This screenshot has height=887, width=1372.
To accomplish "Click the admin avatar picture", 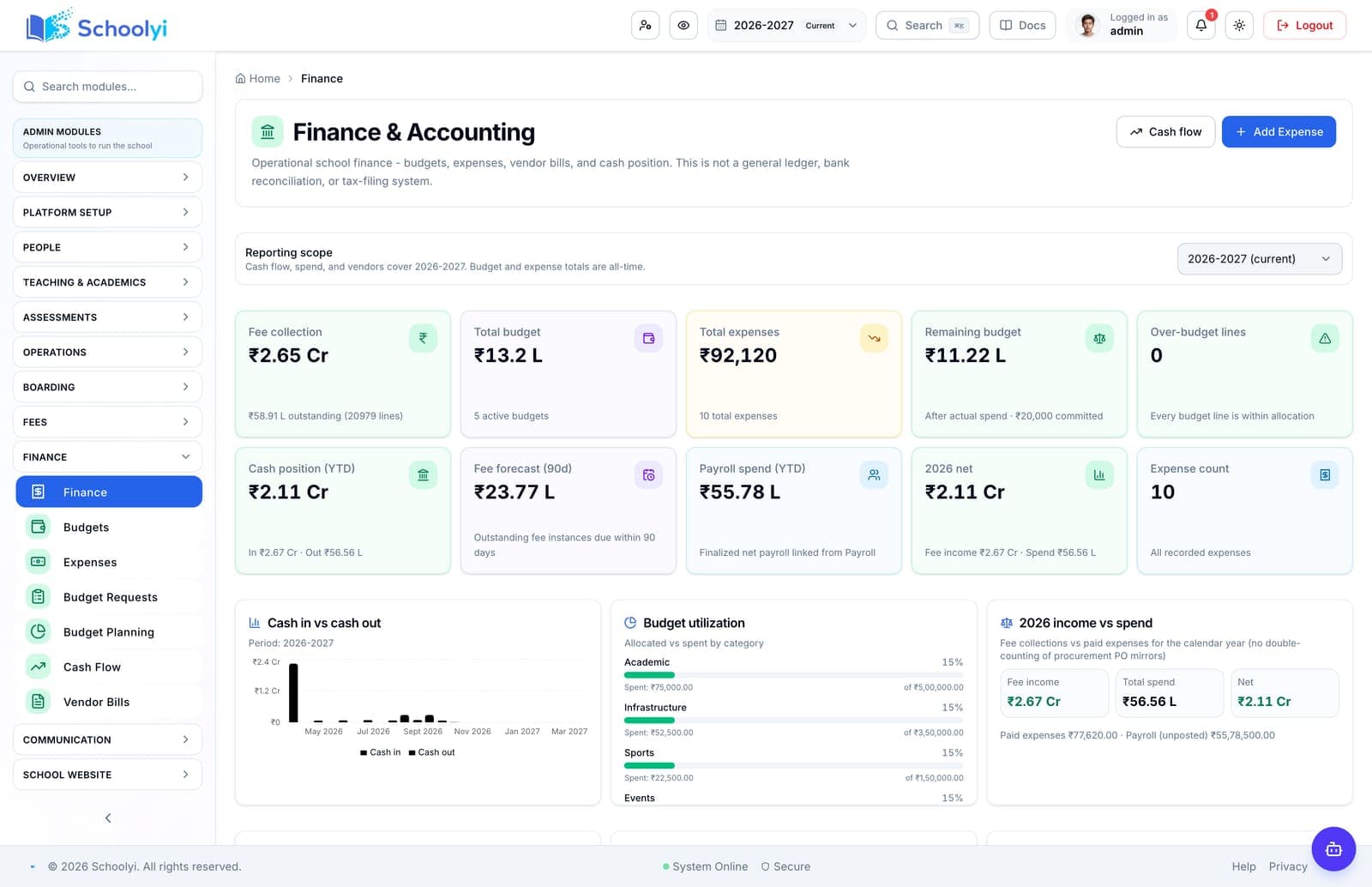I will [1088, 26].
